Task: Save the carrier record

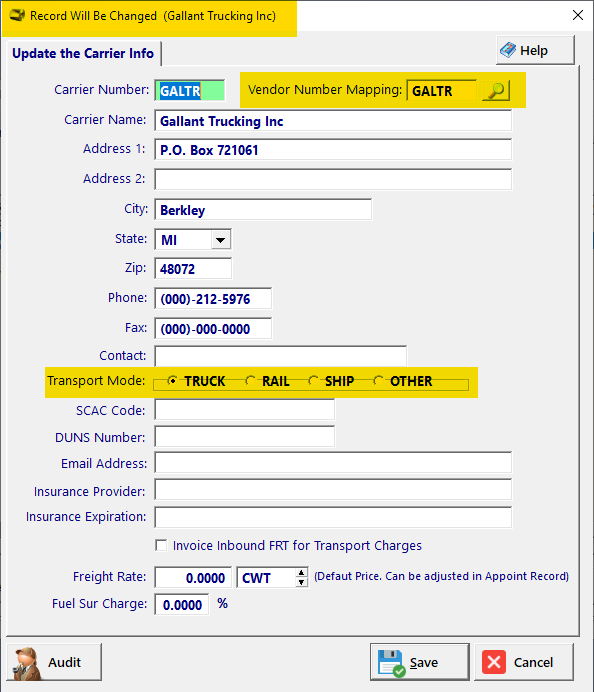Action: pos(419,662)
